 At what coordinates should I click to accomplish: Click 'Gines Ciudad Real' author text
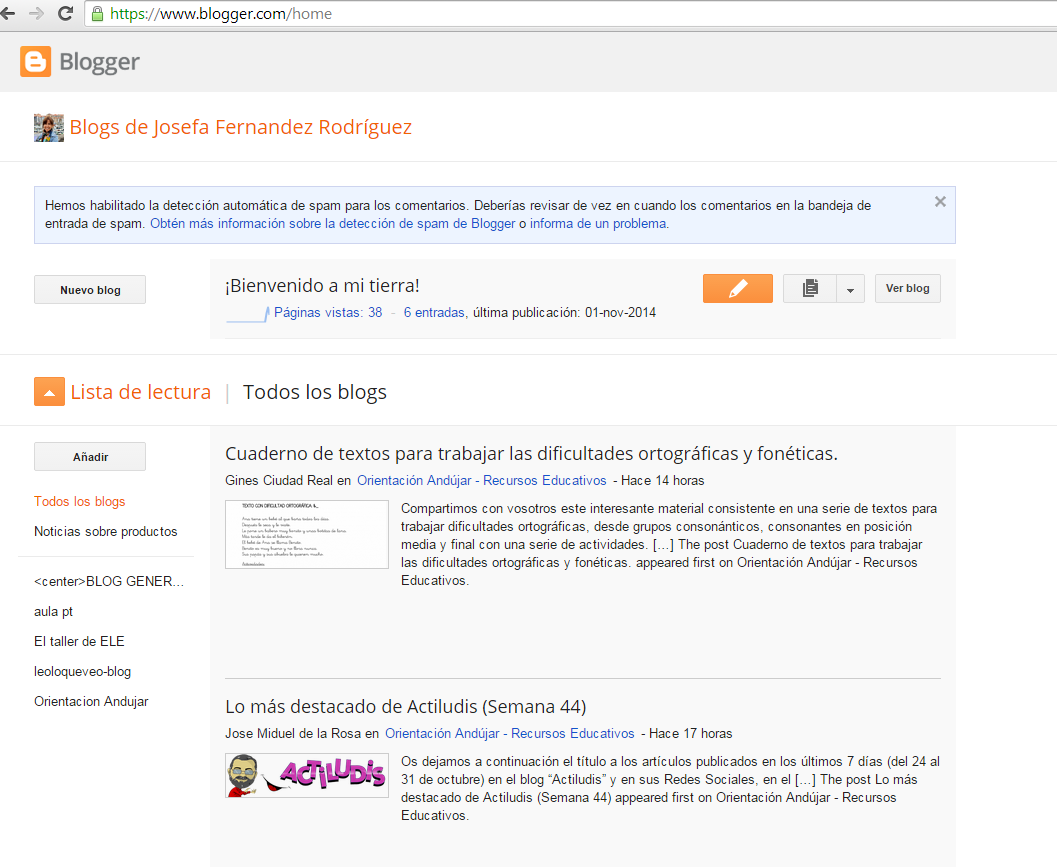(x=279, y=481)
